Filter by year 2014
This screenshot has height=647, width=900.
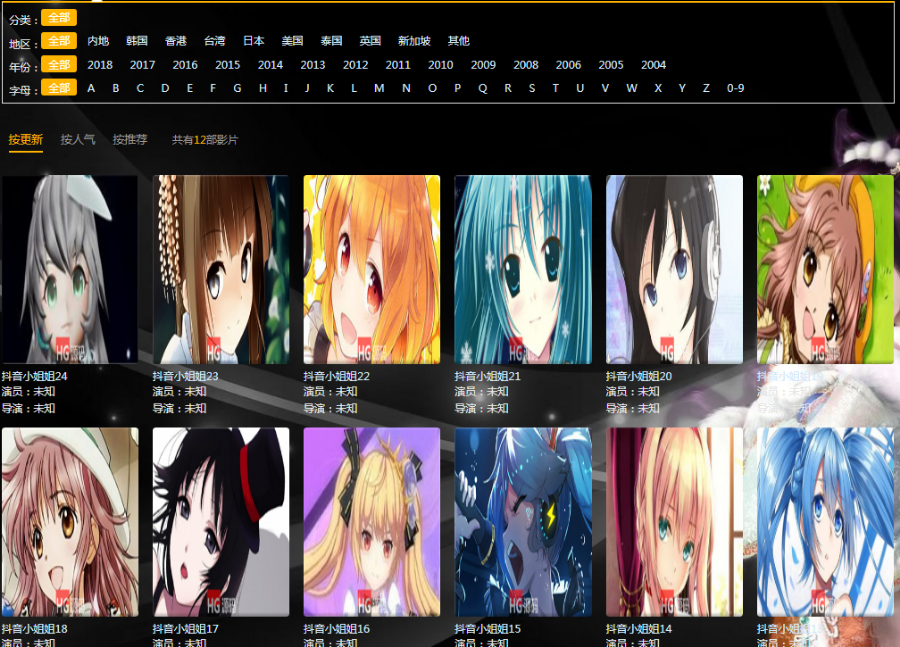[x=270, y=65]
